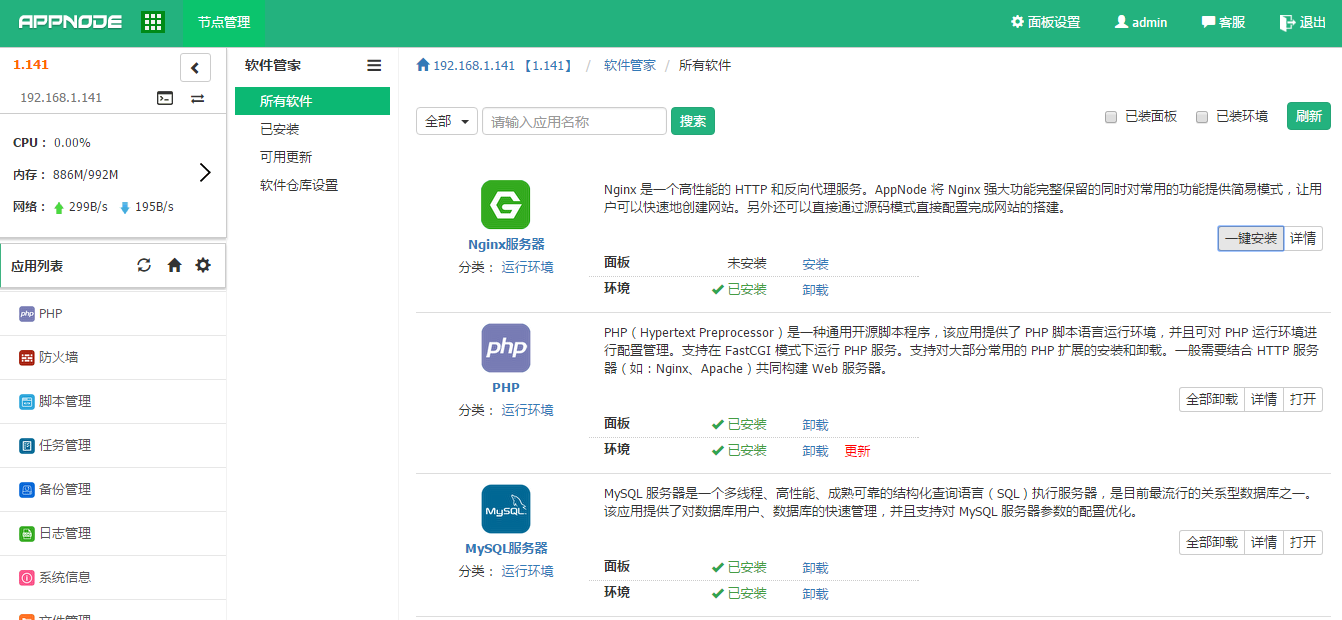1342x620 pixels.
Task: Open 防火墙 in the application list
Action: pos(113,358)
